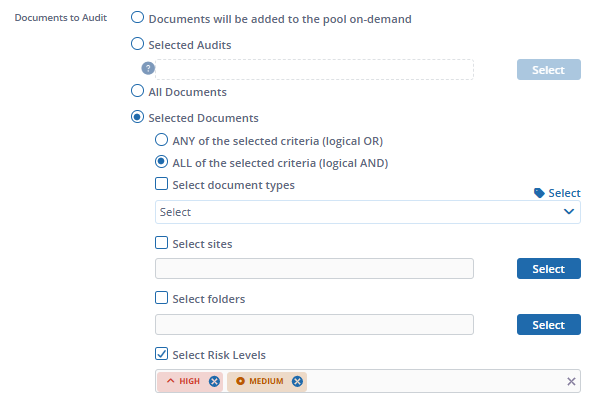Expand document types list via chevron arrow
Screen dimensions: 603x401
tap(569, 212)
